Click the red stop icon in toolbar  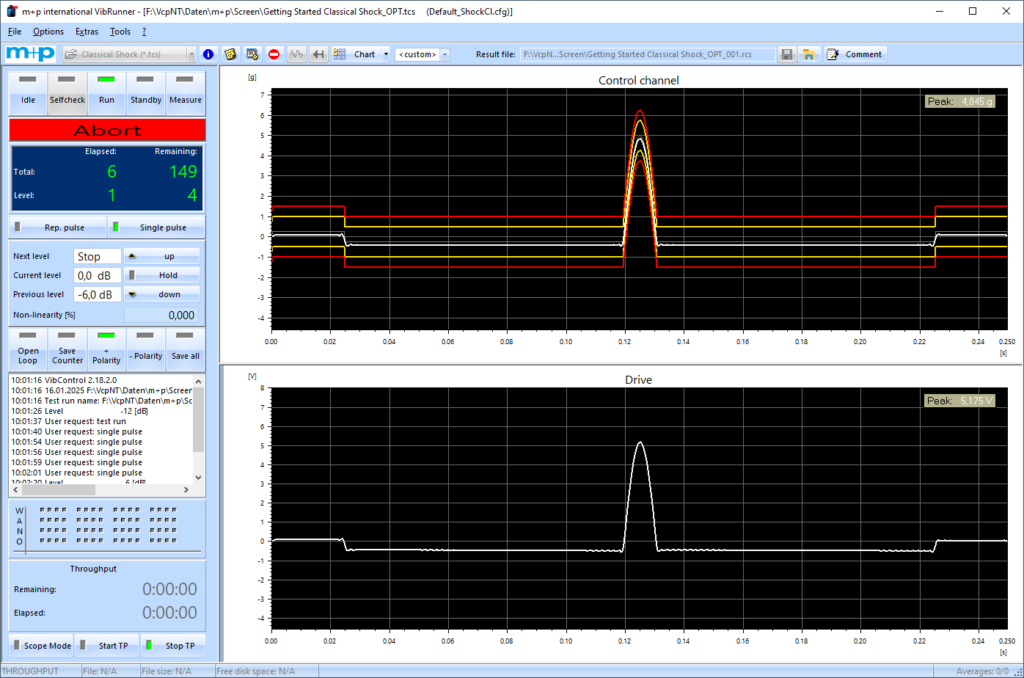274,54
